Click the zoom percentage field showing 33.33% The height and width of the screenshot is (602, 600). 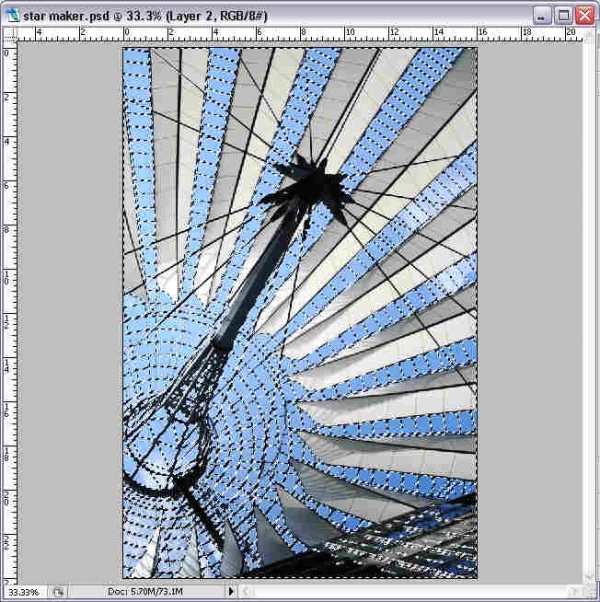point(24,592)
